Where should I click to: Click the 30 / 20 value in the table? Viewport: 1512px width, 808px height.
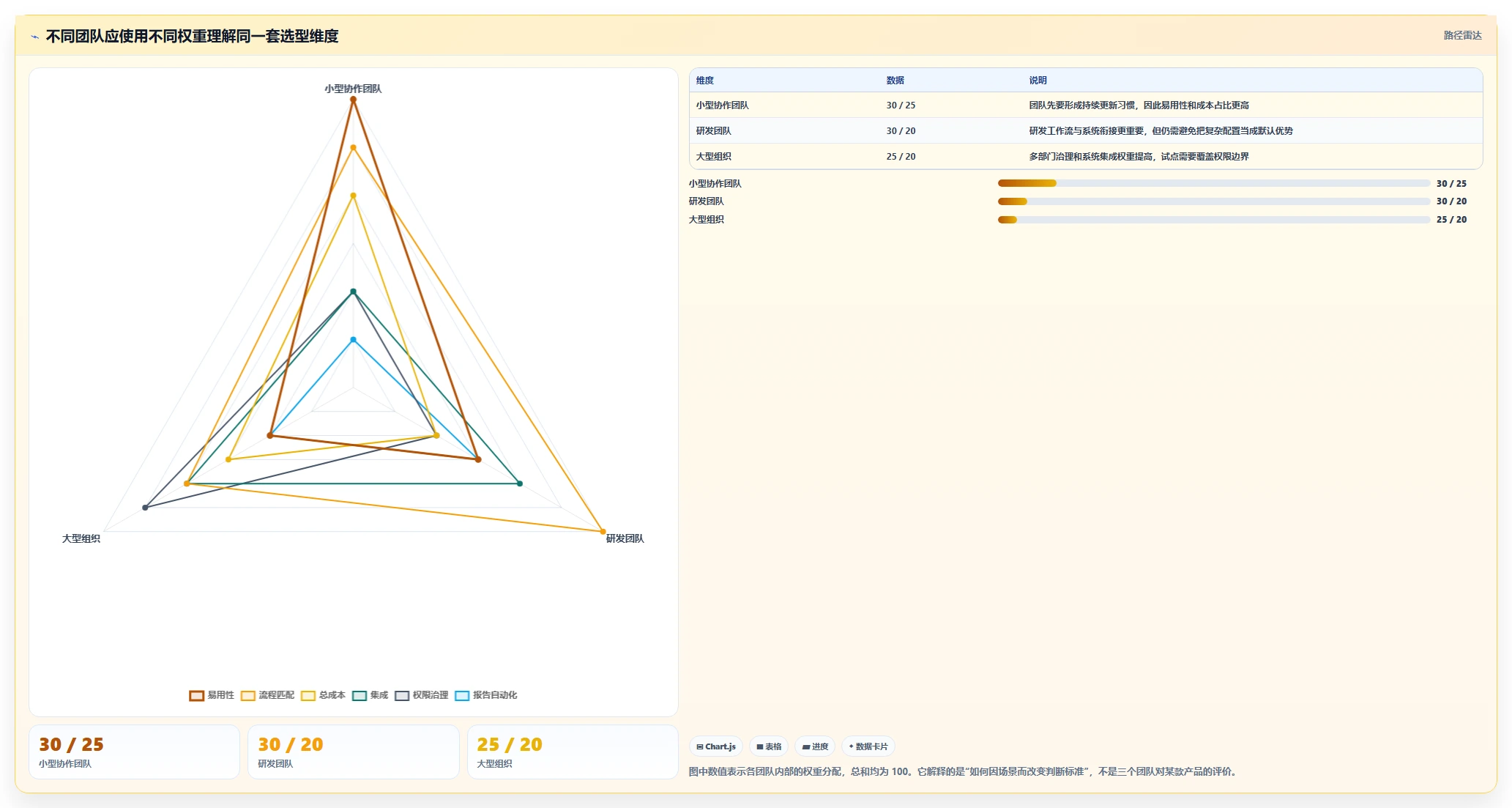pos(901,131)
